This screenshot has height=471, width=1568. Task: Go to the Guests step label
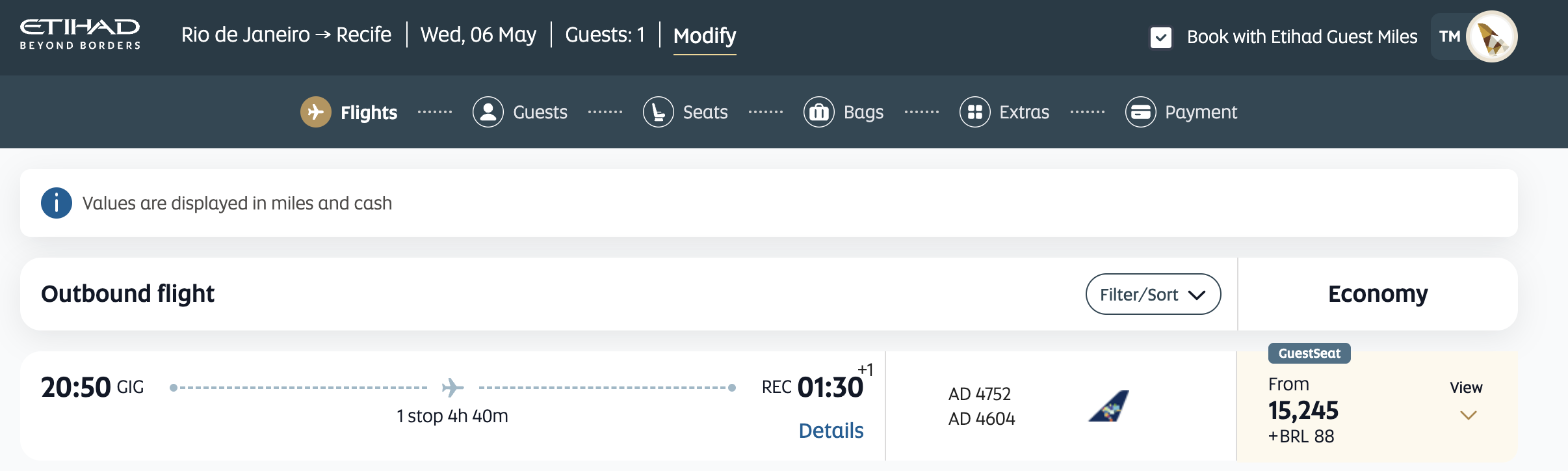point(540,112)
